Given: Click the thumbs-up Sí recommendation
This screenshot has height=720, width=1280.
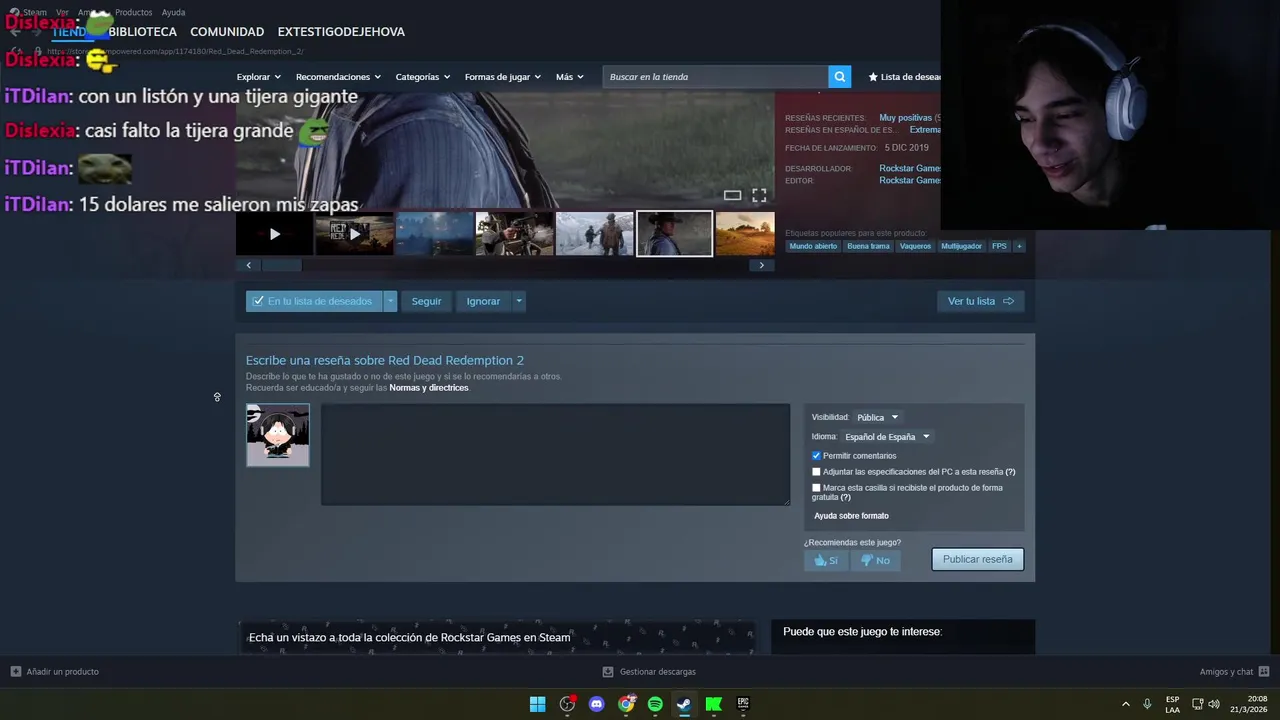Looking at the screenshot, I should point(826,560).
